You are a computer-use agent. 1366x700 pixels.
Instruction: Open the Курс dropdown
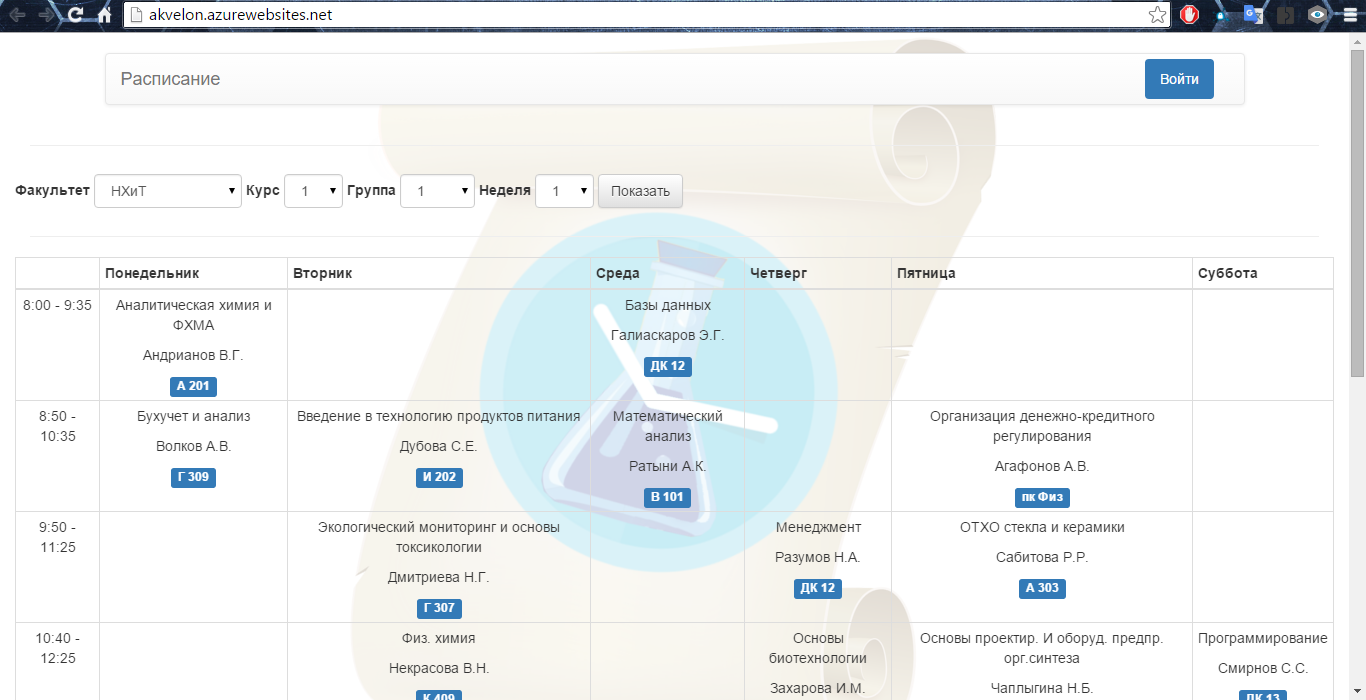(x=313, y=191)
